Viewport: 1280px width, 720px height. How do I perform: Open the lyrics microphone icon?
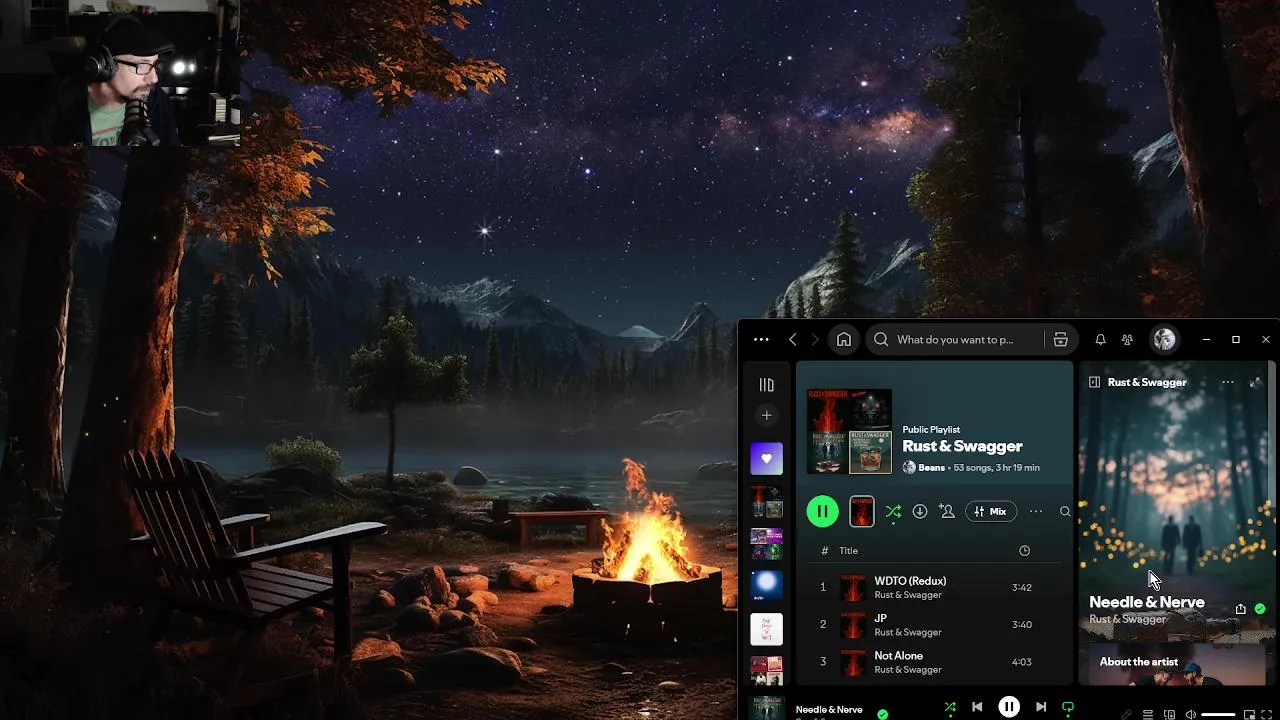(x=1127, y=715)
